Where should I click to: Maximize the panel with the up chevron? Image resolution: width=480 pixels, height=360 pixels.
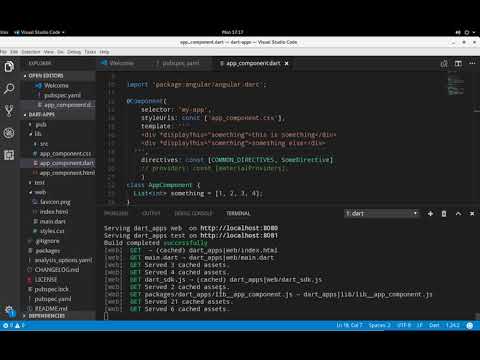click(x=458, y=213)
